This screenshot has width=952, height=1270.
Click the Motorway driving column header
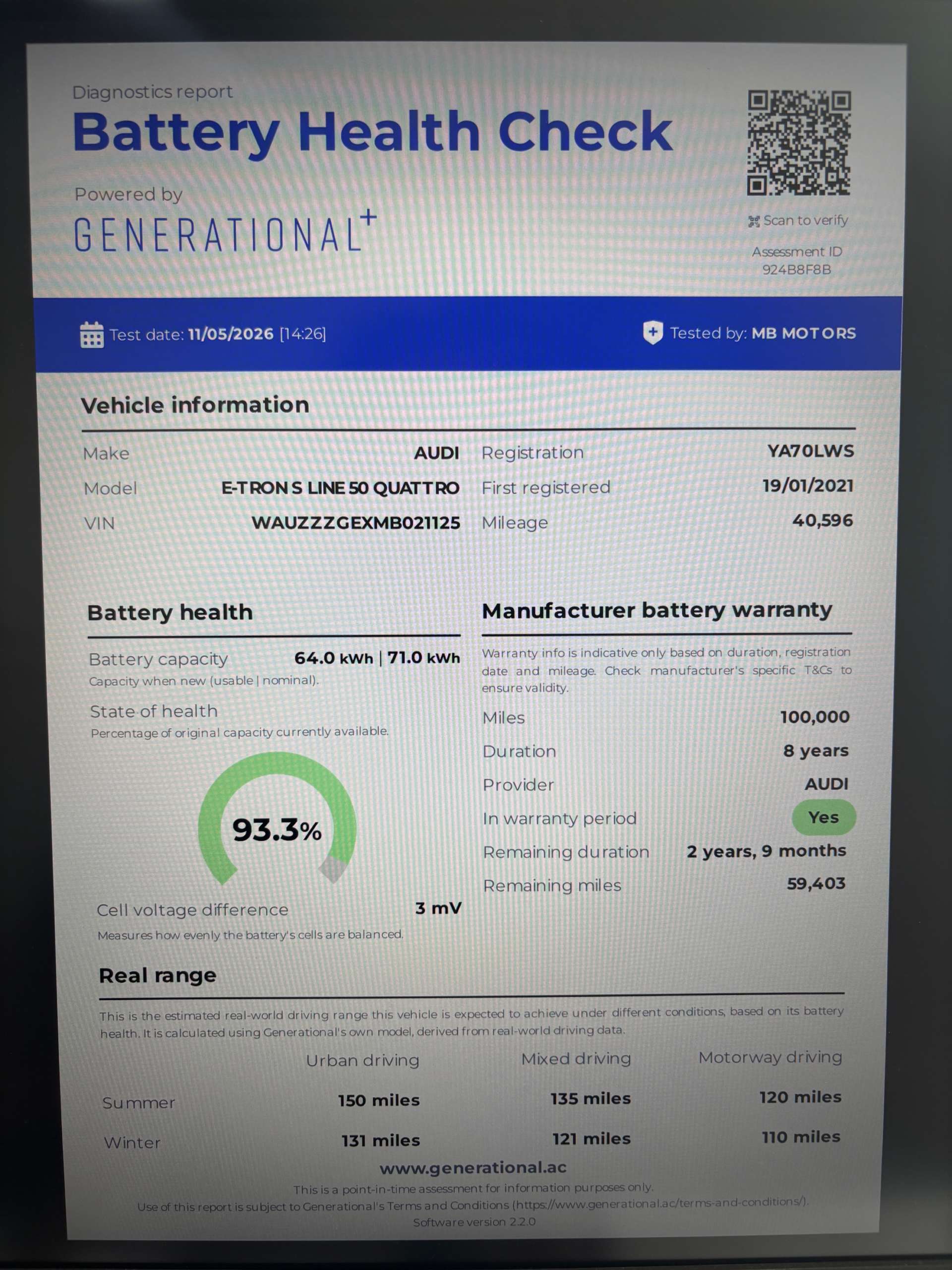pyautogui.click(x=770, y=1058)
